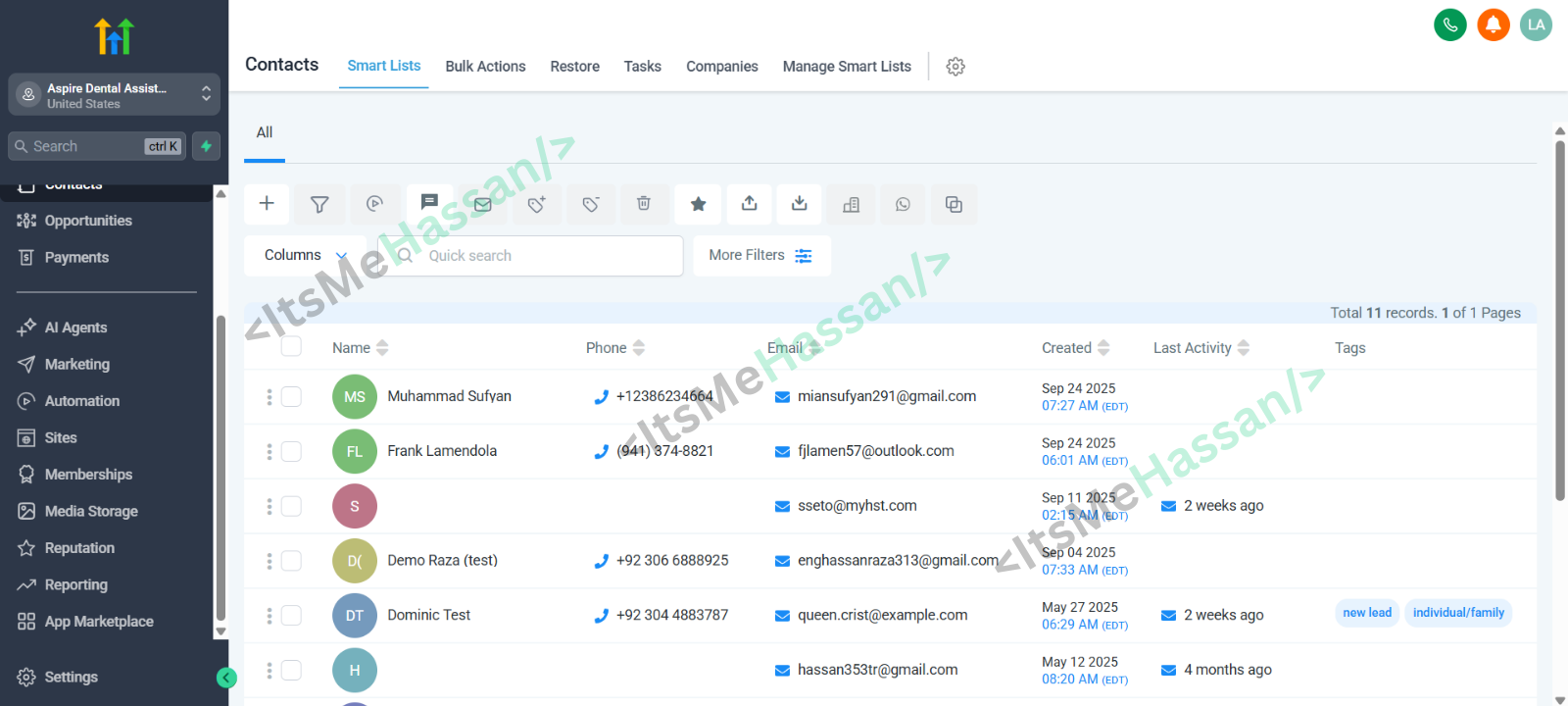Viewport: 1568px width, 706px height.
Task: Click the WhatsApp icon in toolbar
Action: (x=903, y=204)
